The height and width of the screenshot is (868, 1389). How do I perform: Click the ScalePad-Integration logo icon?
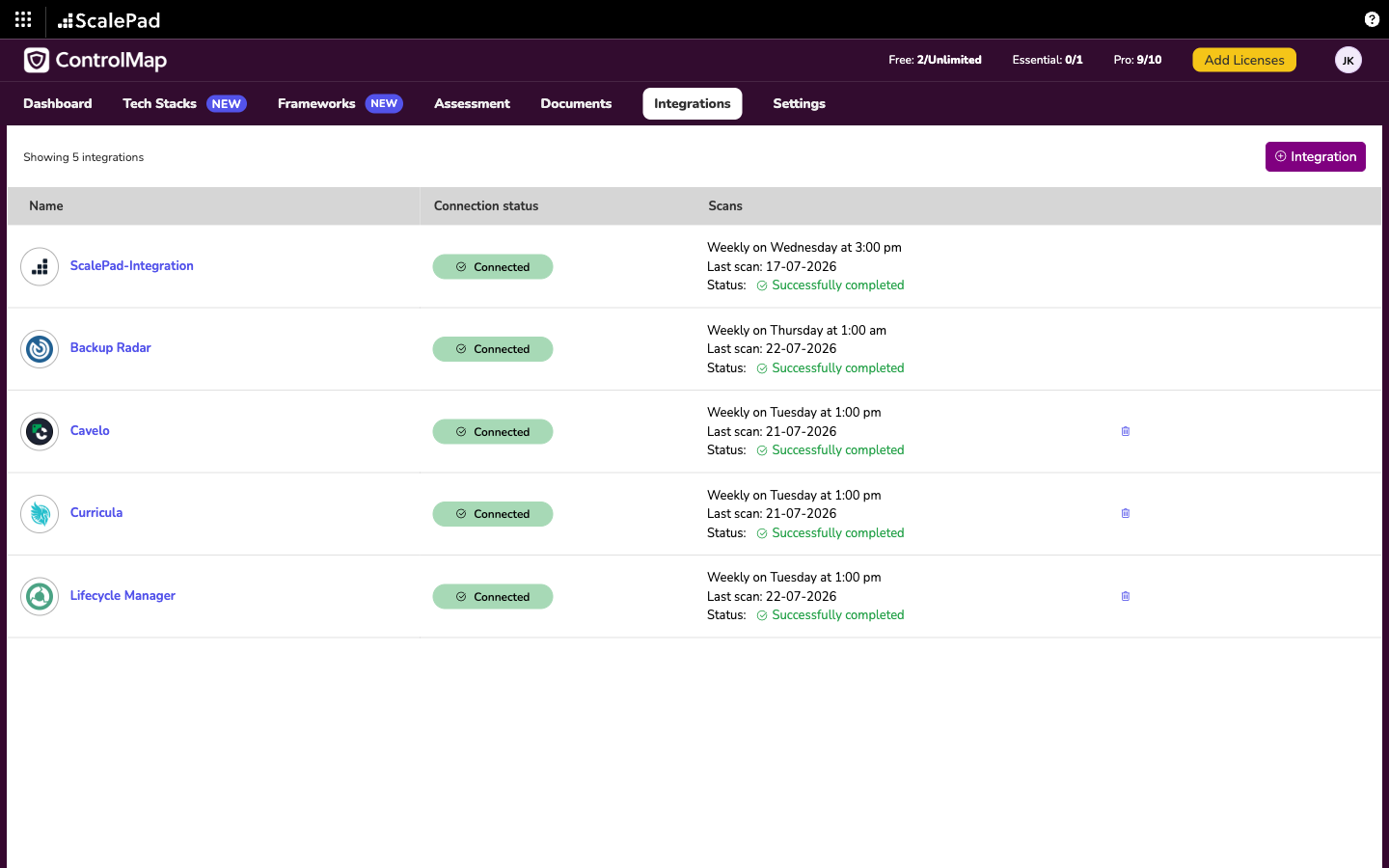pos(40,267)
